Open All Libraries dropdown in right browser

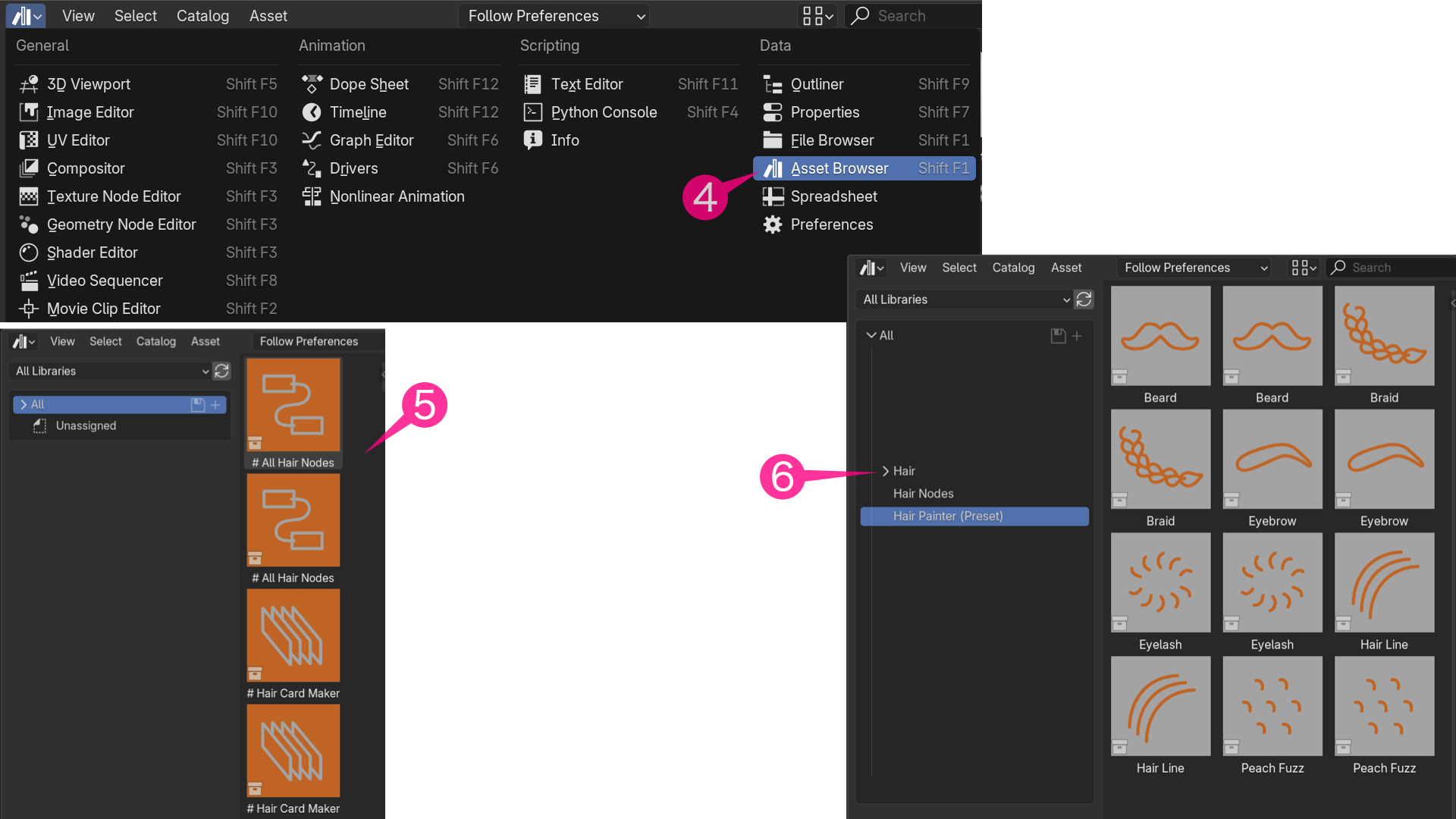click(x=965, y=300)
